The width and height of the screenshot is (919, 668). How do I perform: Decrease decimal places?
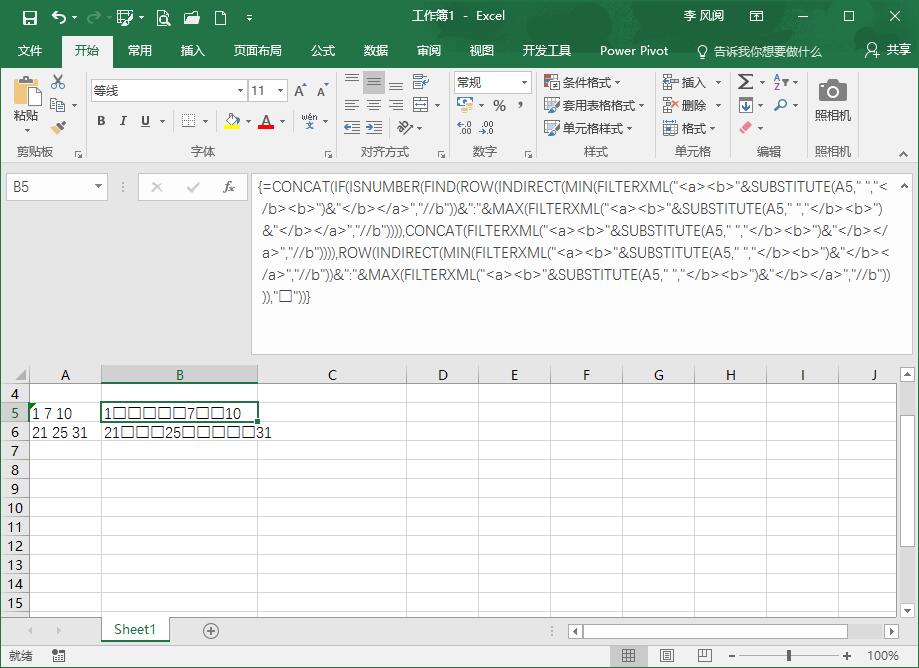[x=486, y=127]
